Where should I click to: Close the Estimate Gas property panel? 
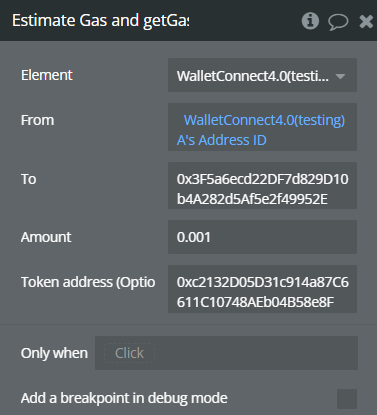[366, 22]
